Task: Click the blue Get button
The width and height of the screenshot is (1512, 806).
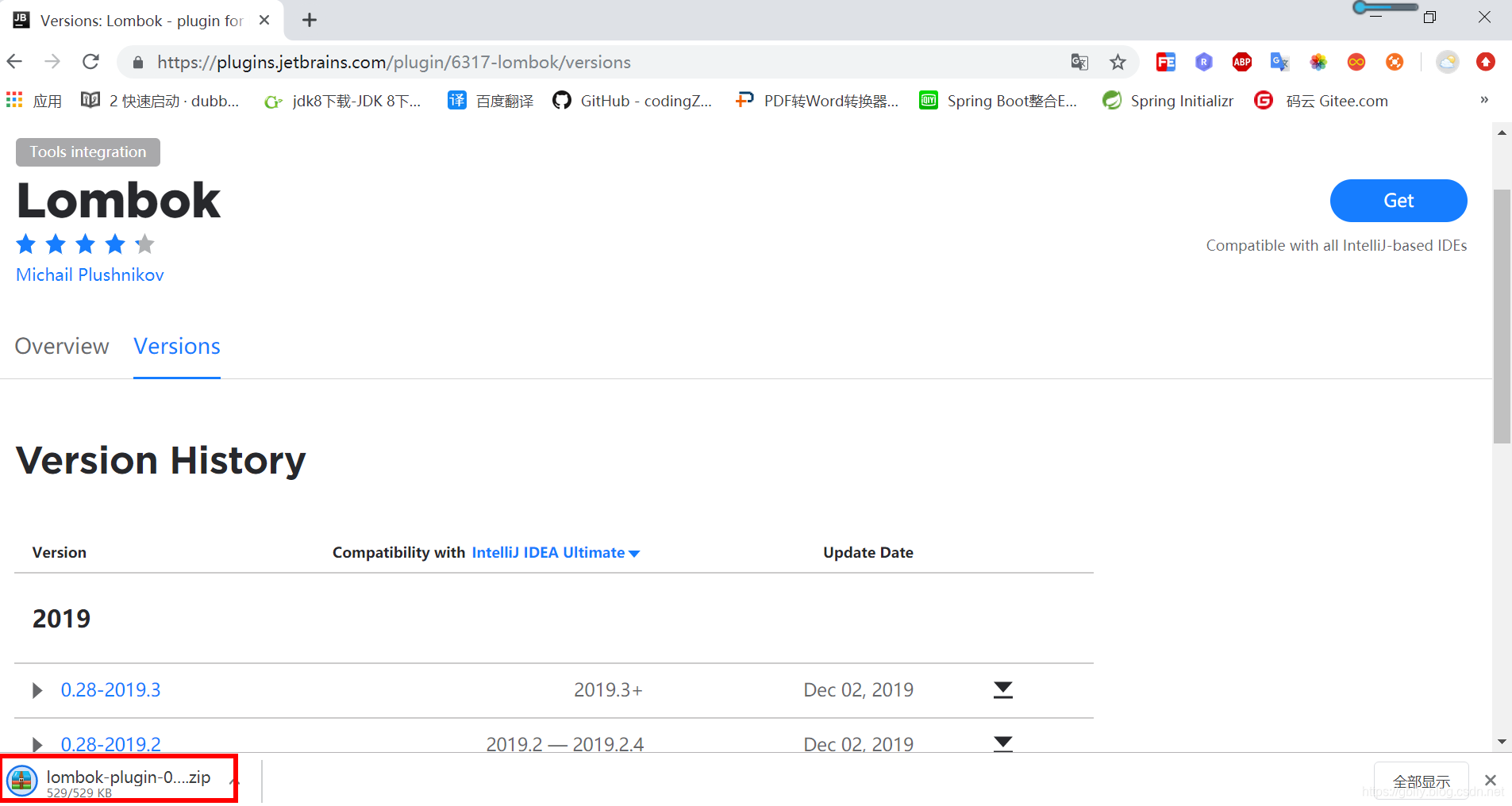Action: [x=1399, y=201]
